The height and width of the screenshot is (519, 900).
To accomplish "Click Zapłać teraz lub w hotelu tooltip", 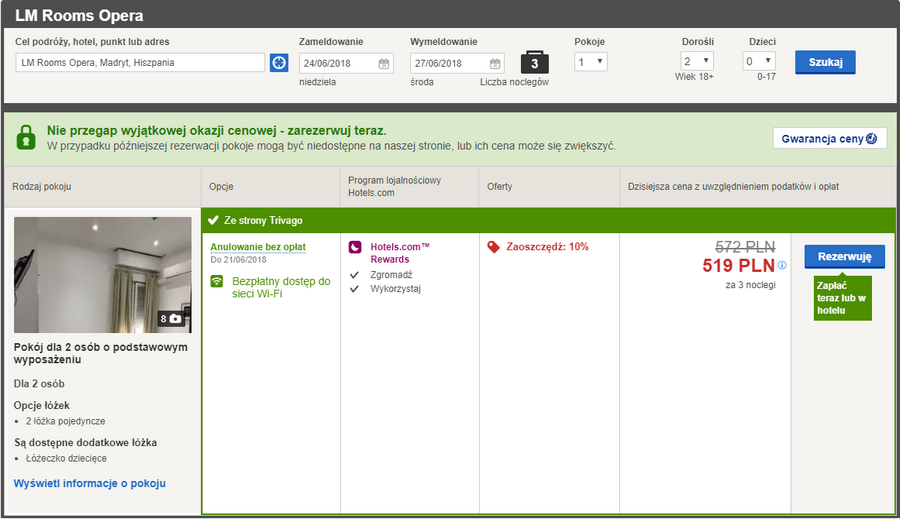I will tap(842, 298).
